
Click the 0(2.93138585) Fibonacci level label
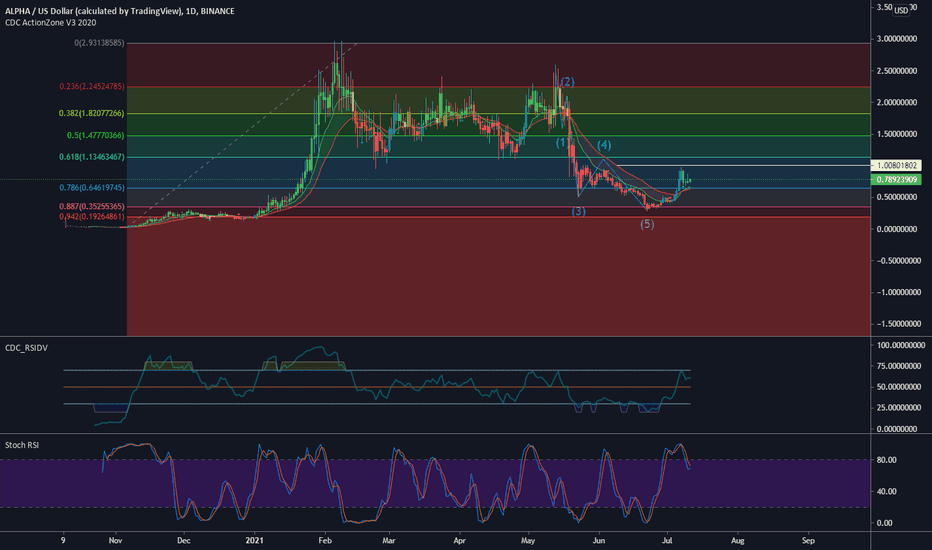pos(99,43)
